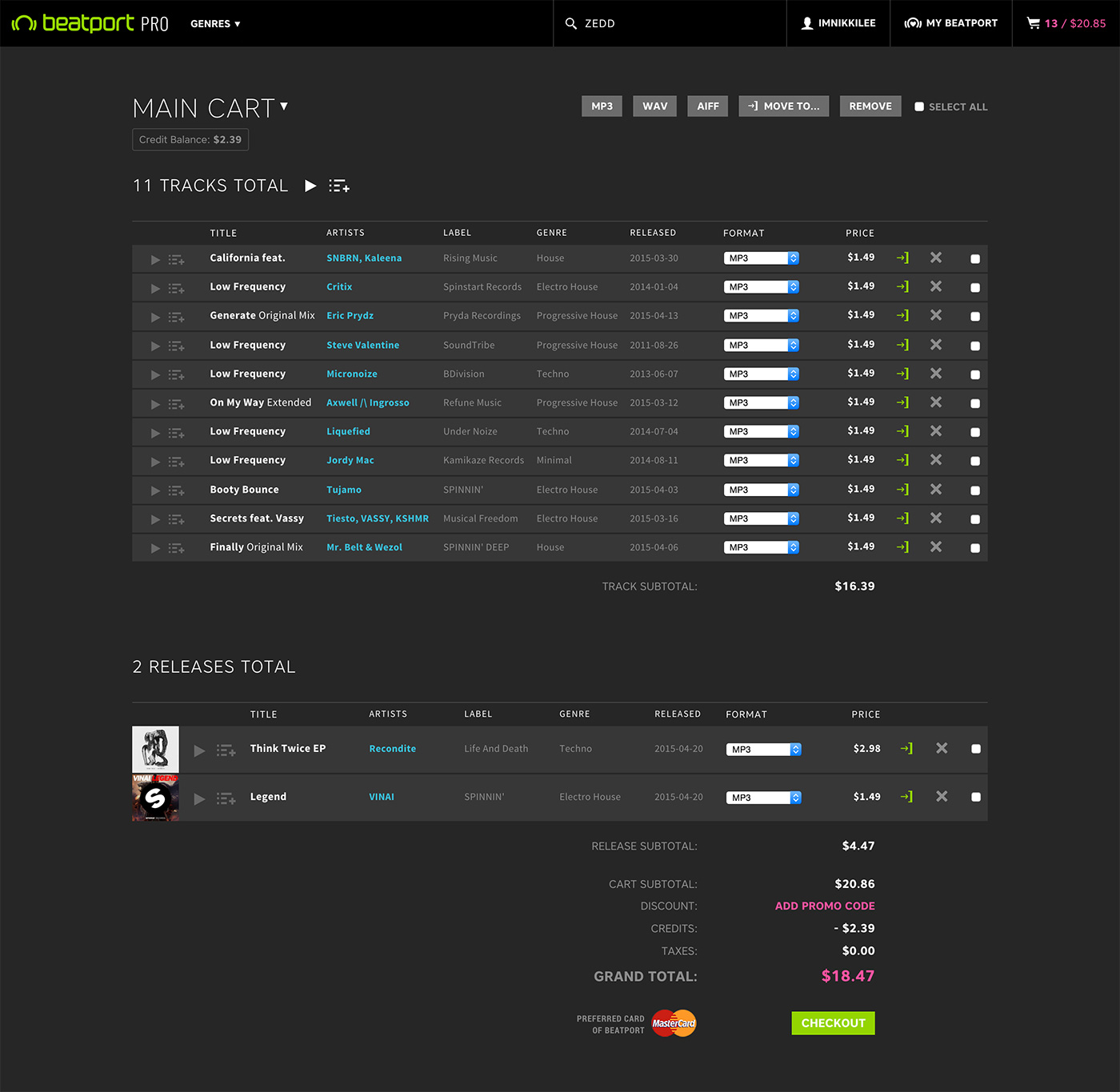Select the On My Way Extended checkbox
The width and height of the screenshot is (1120, 1092).
[975, 403]
